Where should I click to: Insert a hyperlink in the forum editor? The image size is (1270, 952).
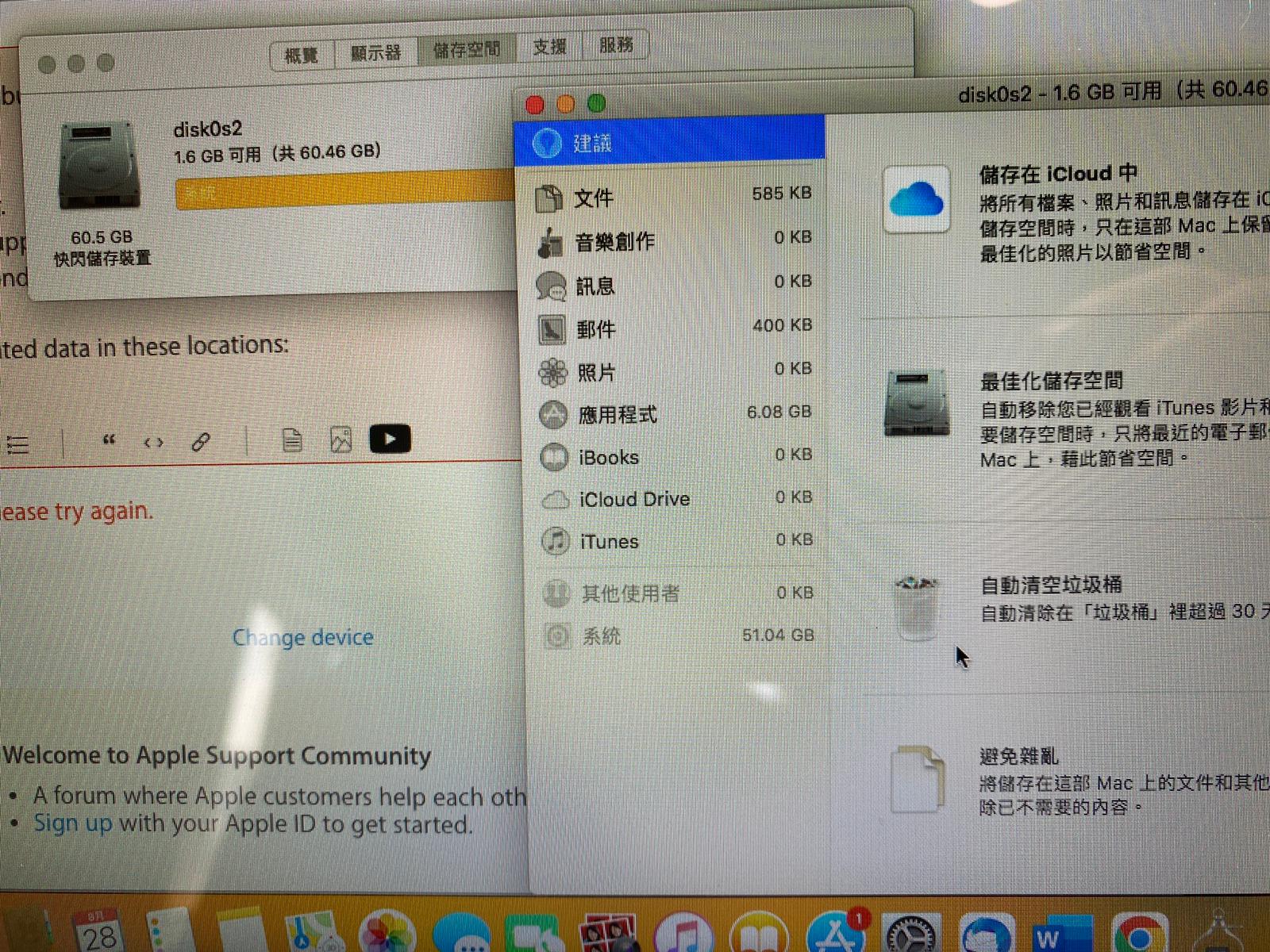click(x=201, y=441)
